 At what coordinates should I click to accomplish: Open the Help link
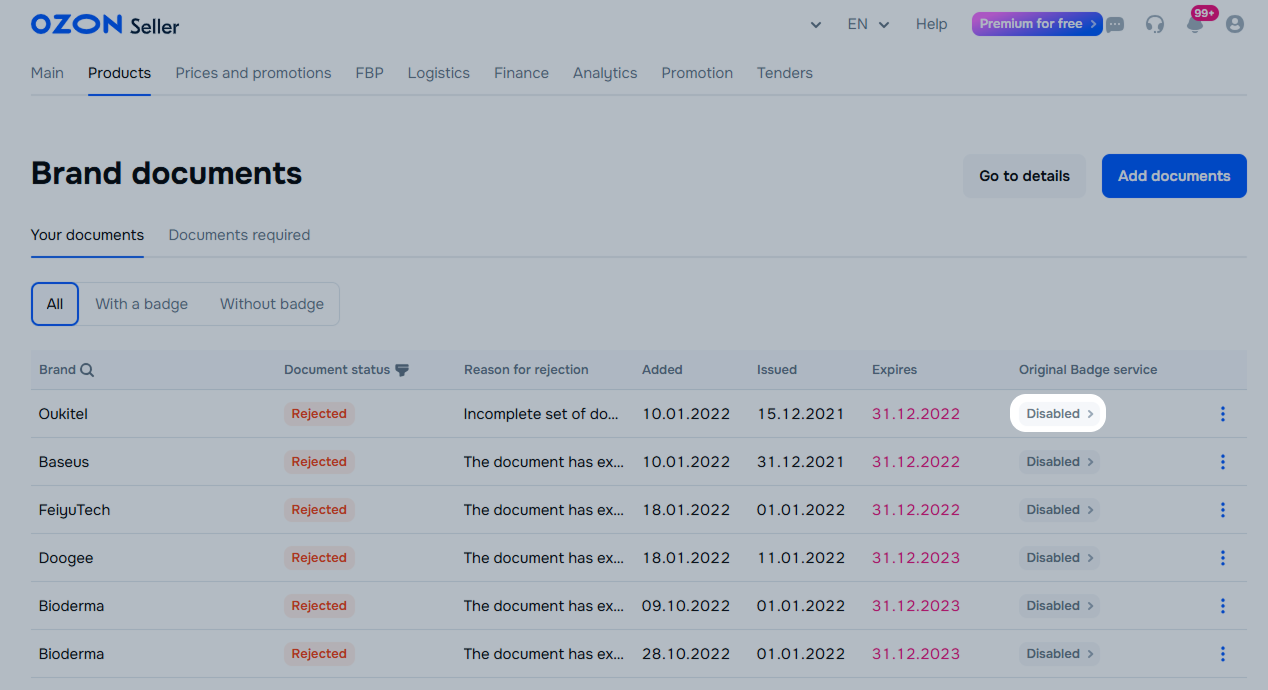[931, 24]
